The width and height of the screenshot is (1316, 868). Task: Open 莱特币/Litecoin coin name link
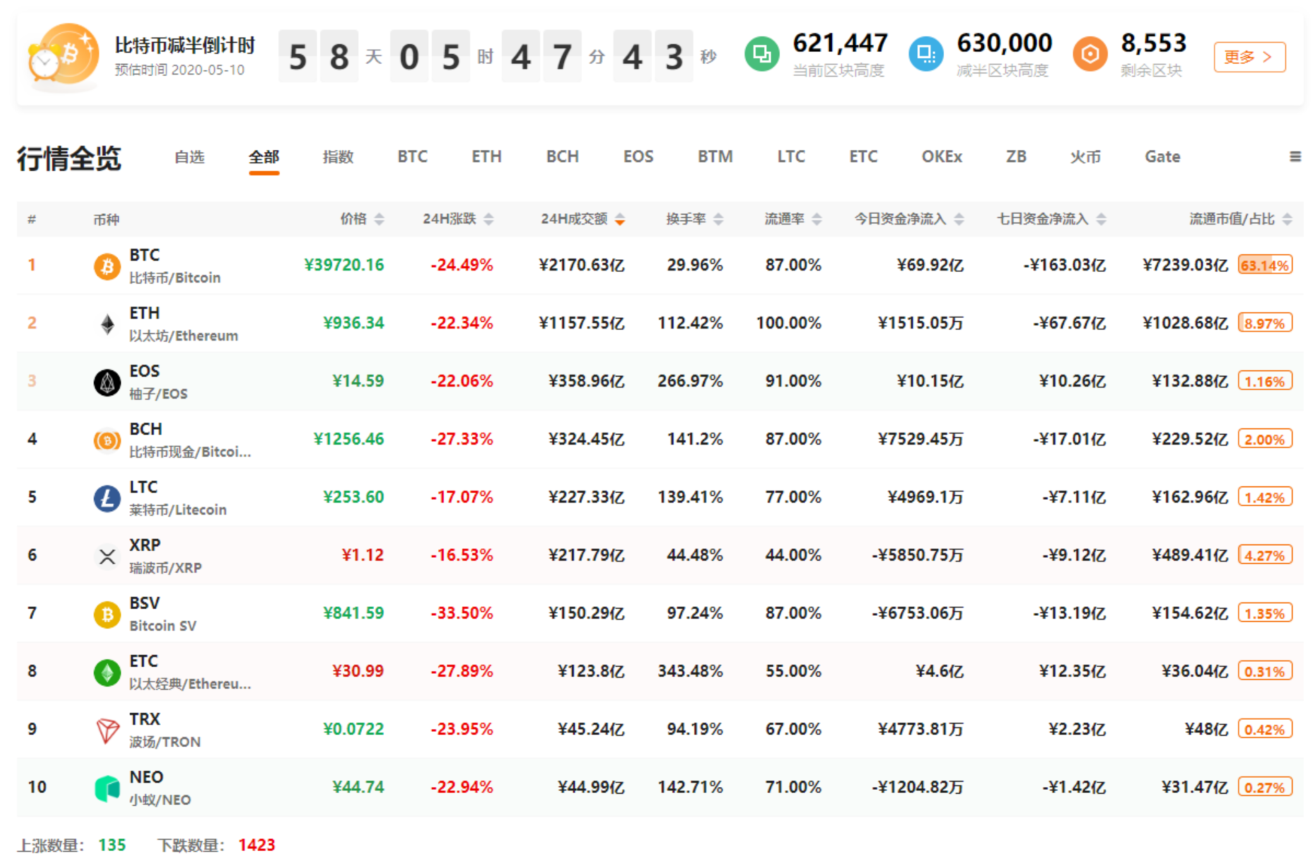coord(178,510)
